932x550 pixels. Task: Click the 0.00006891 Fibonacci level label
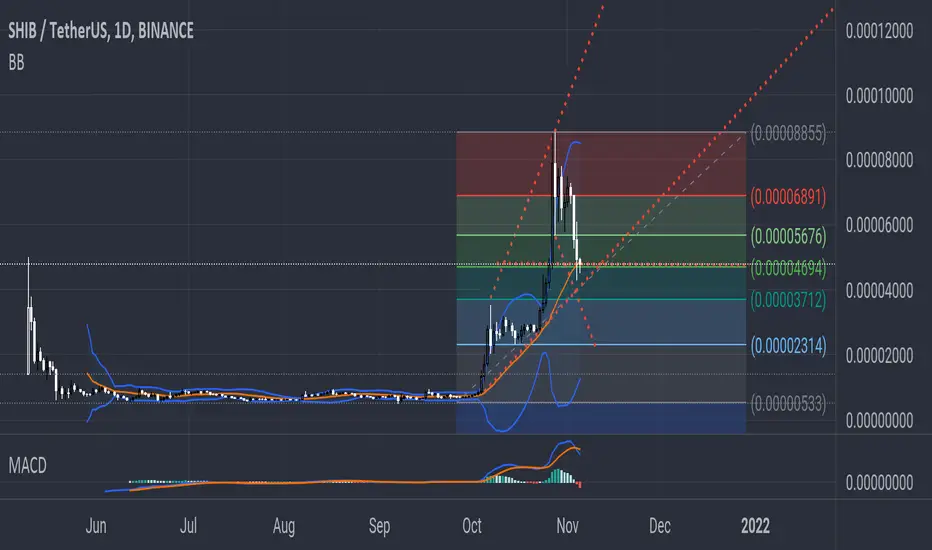788,197
